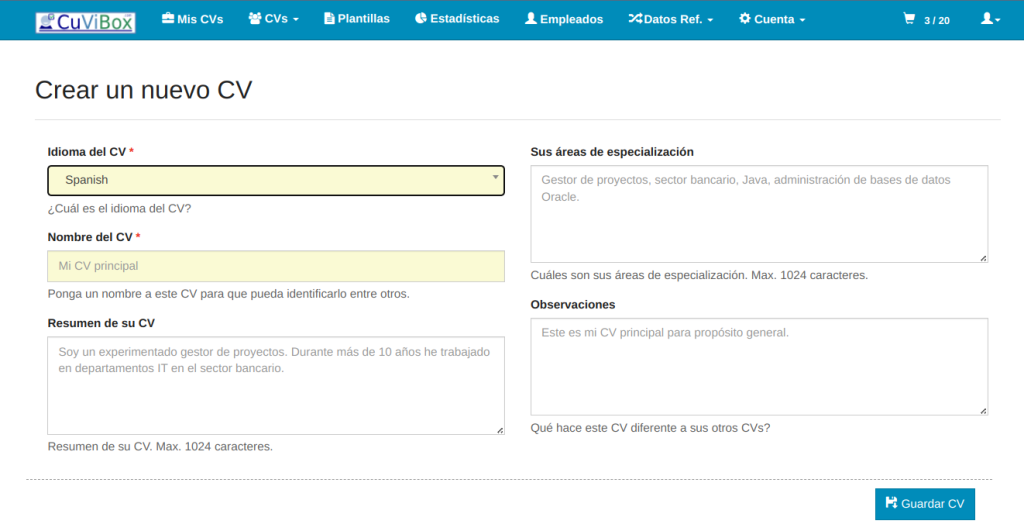The height and width of the screenshot is (531, 1024).
Task: Click the Plantillas document icon
Action: pyautogui.click(x=330, y=19)
